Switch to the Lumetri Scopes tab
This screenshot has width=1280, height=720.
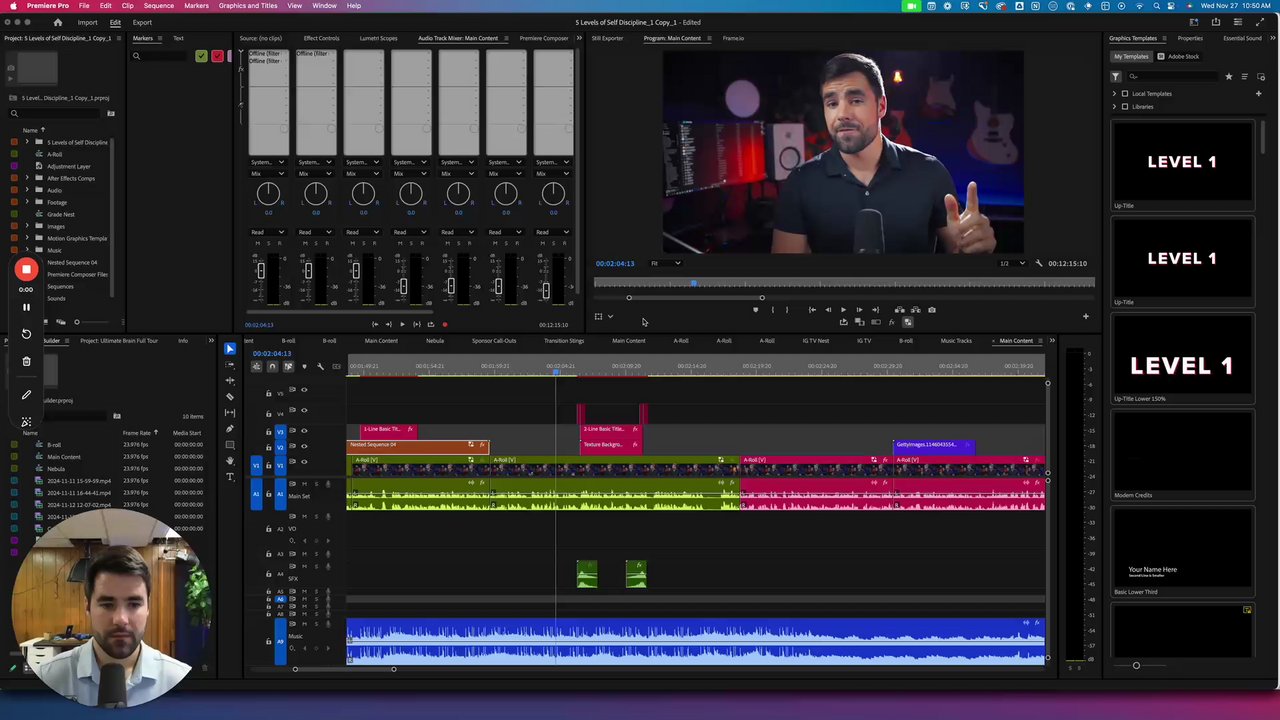pos(378,38)
